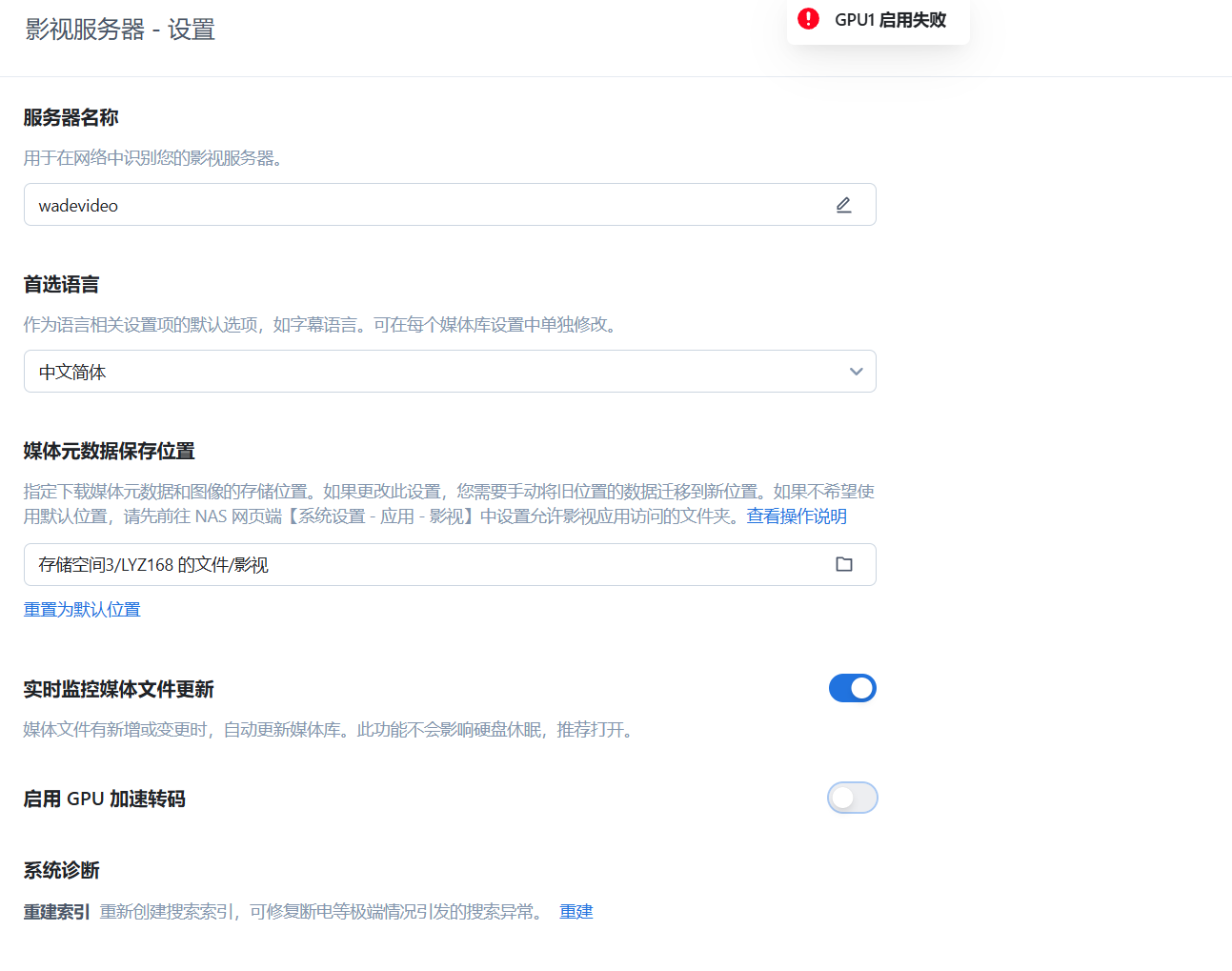Click 服务器名称 section heading

point(71,117)
